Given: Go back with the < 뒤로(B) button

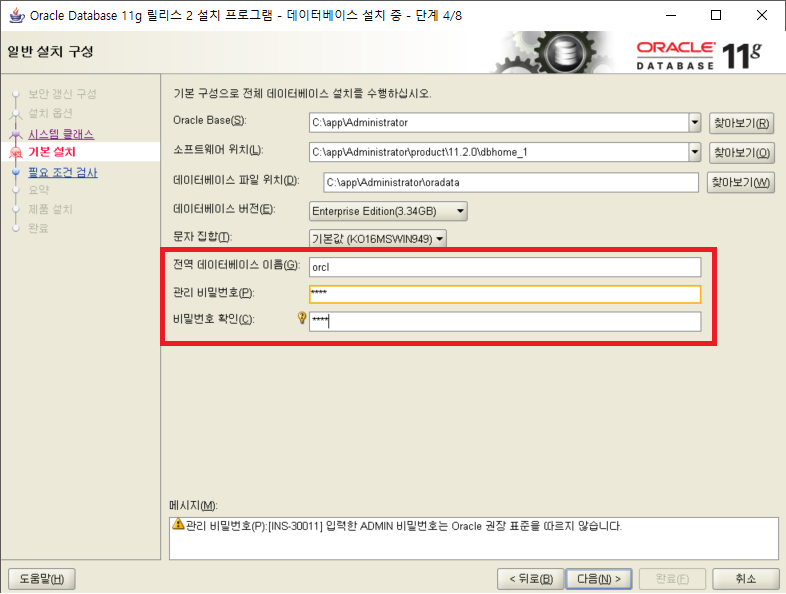Looking at the screenshot, I should pos(531,579).
